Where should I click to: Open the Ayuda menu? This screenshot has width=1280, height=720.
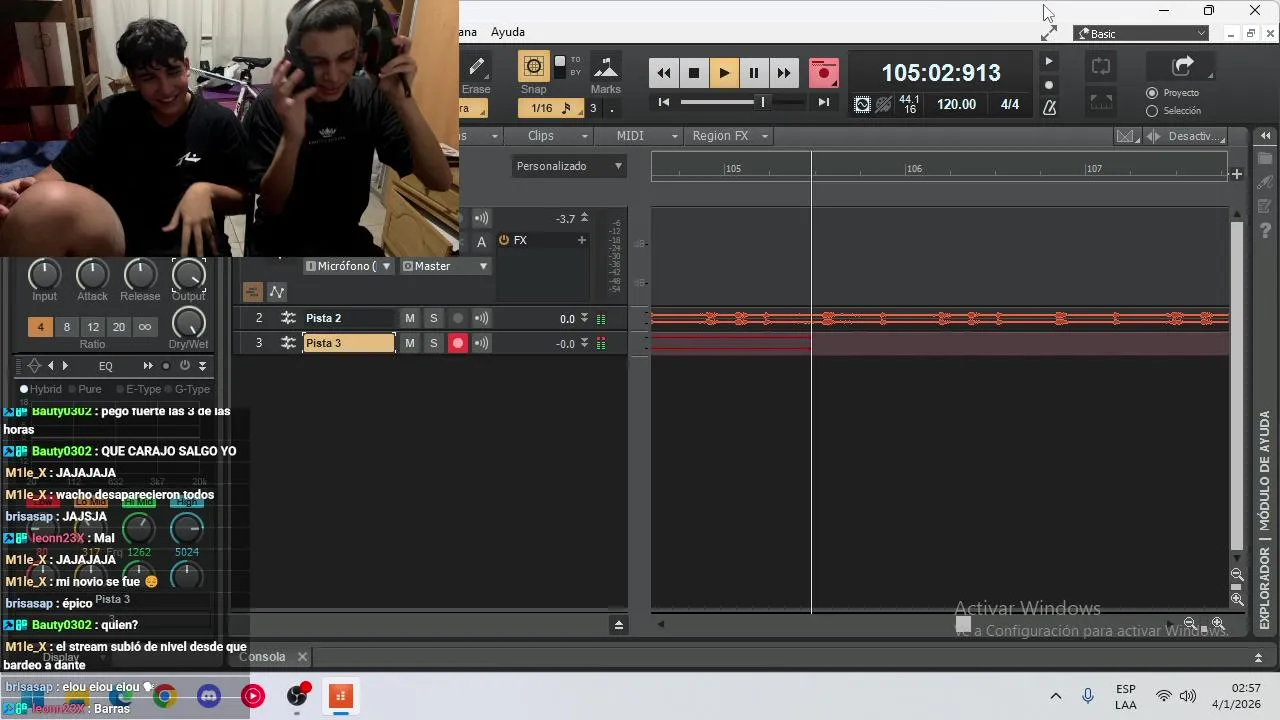508,32
